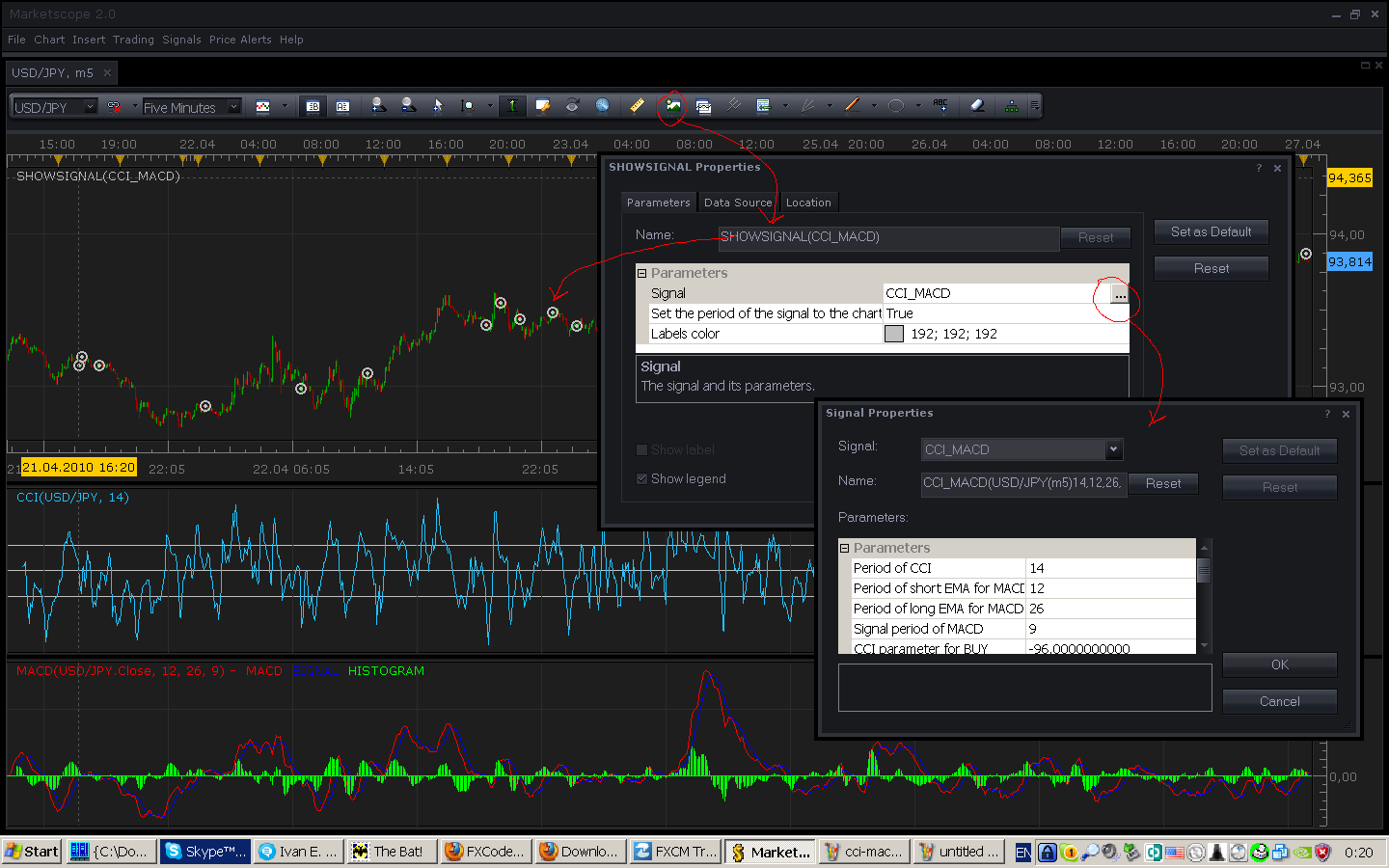Click the data table icon in toolbar
This screenshot has height=868, width=1389.
pyautogui.click(x=763, y=106)
